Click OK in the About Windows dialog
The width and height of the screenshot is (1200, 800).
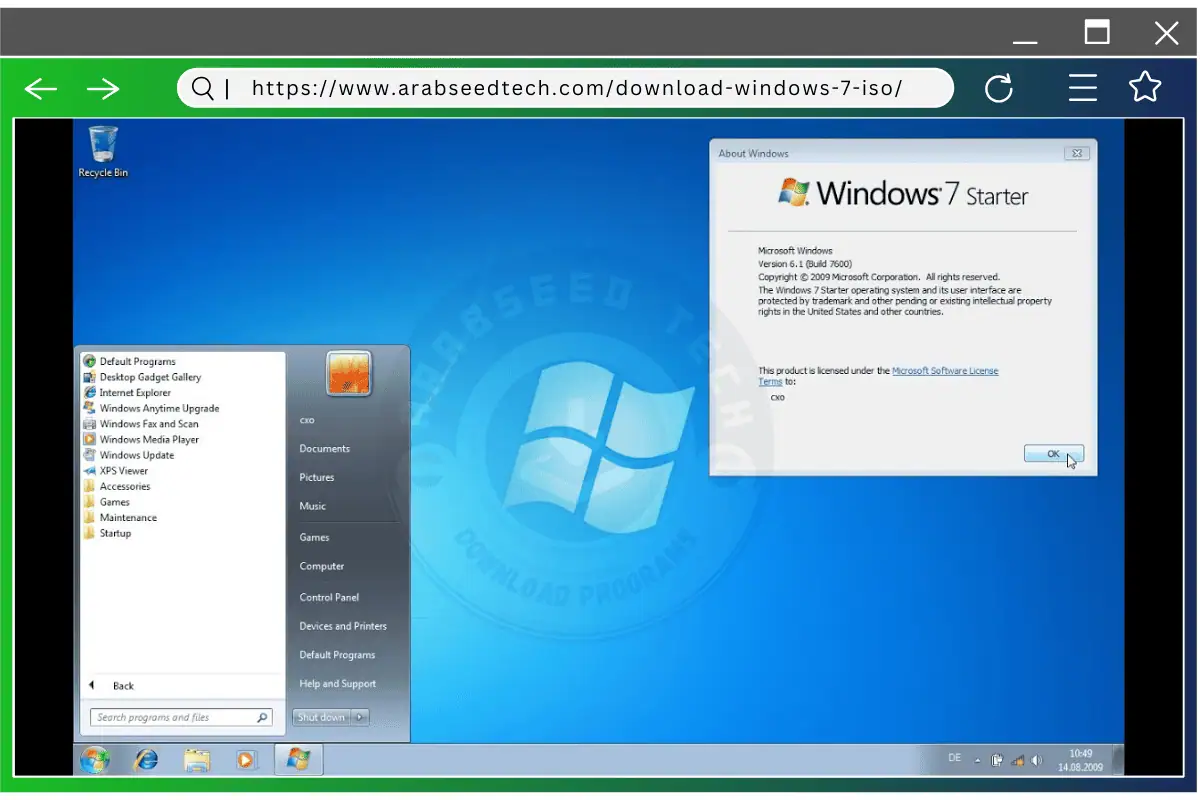tap(1053, 453)
